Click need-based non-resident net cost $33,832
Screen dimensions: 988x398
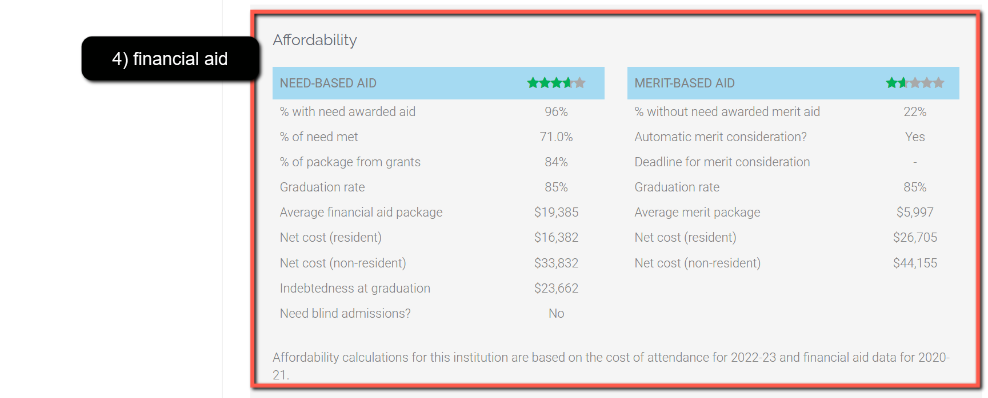(556, 263)
